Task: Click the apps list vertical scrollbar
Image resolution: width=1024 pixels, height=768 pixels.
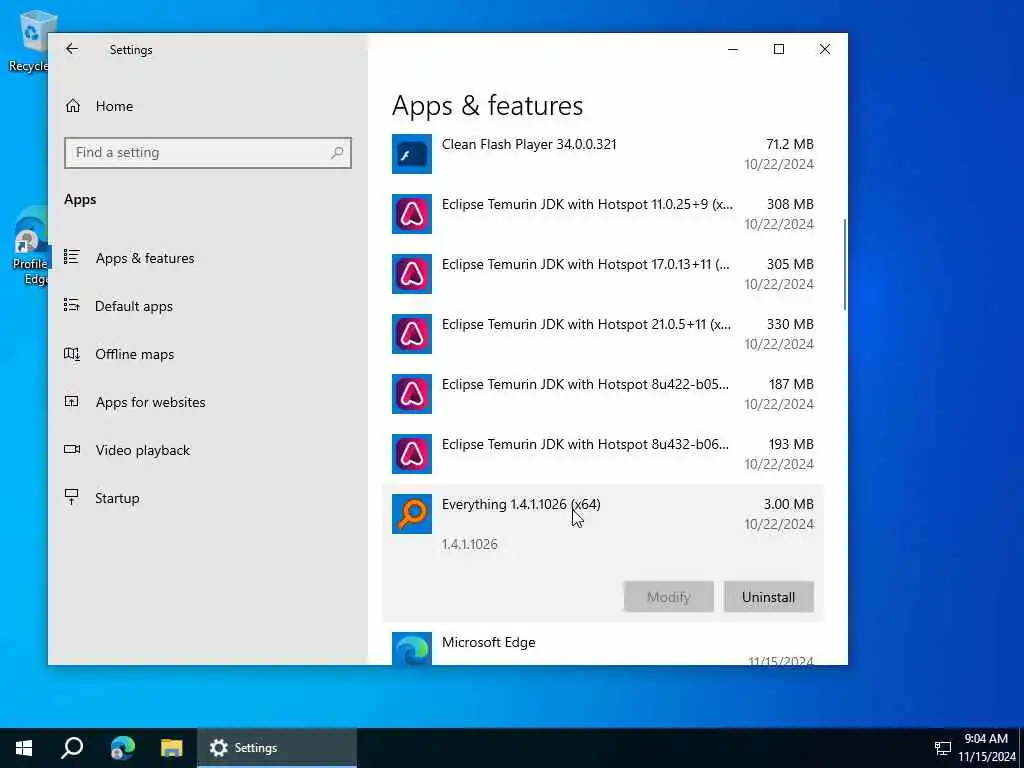Action: coord(844,264)
